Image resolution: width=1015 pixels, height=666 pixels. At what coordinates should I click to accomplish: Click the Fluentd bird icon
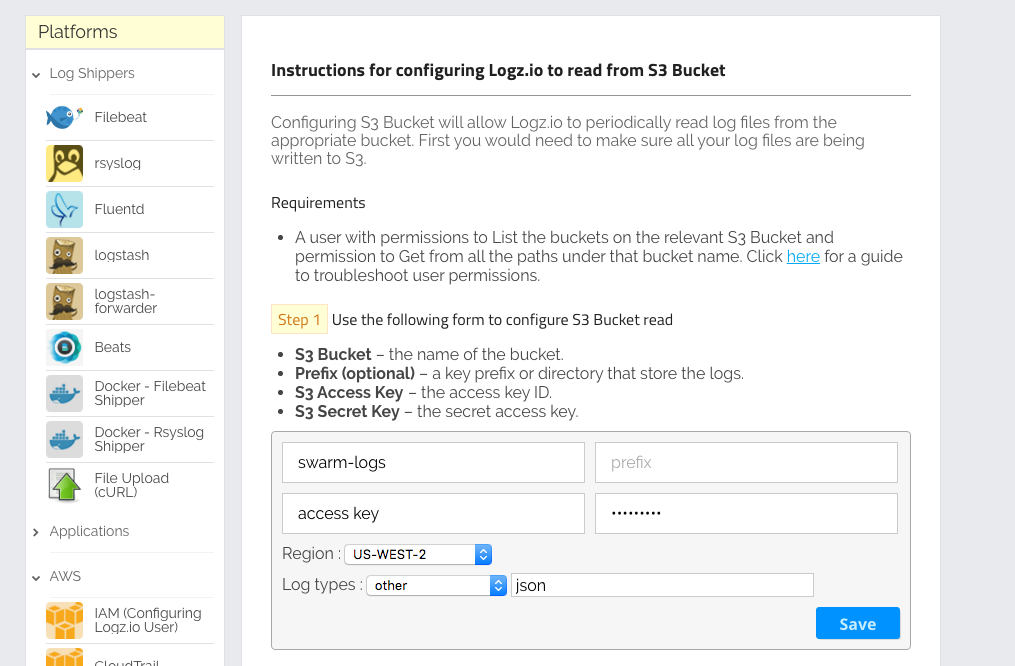click(x=64, y=209)
